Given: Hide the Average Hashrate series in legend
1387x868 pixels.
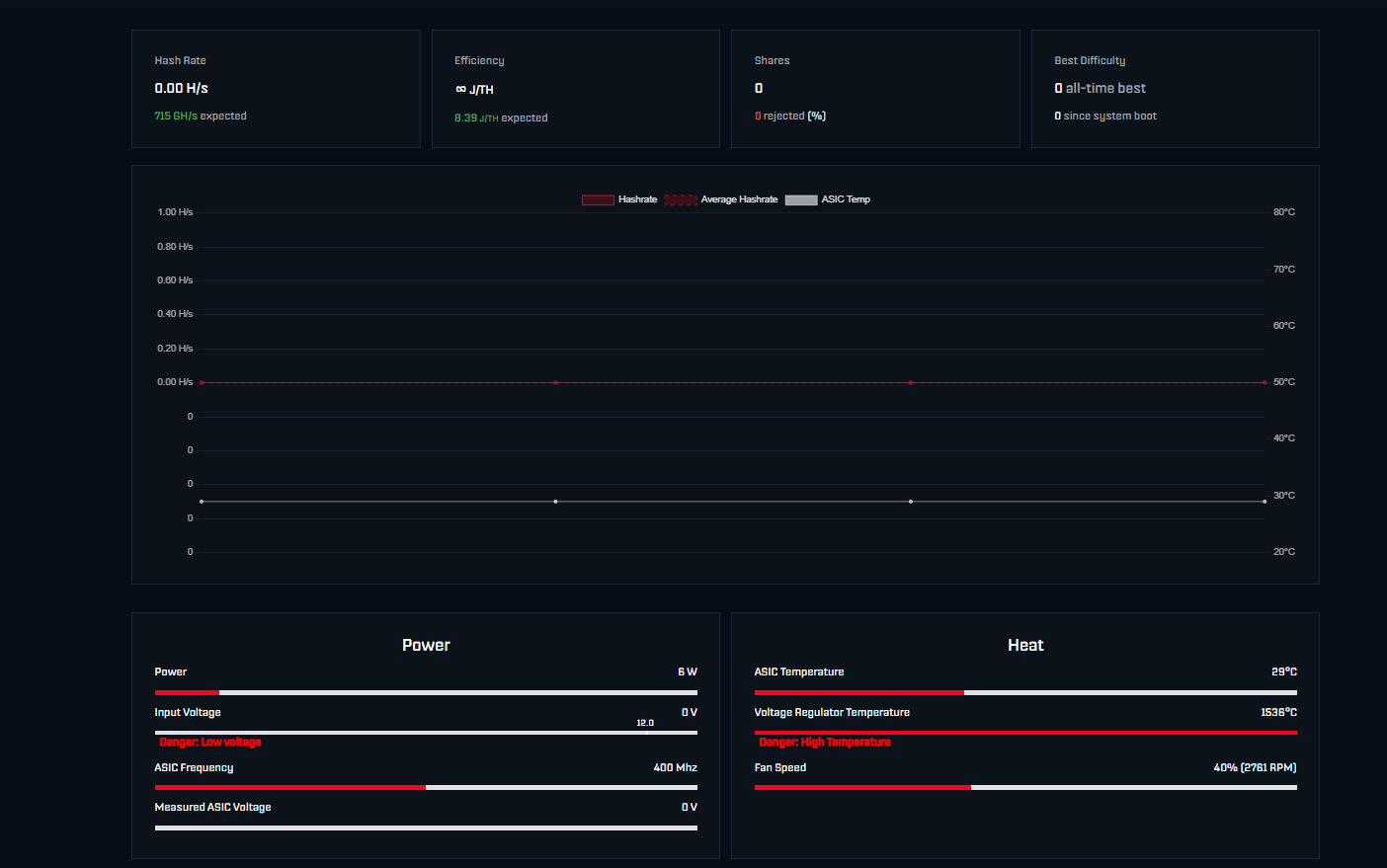Looking at the screenshot, I should [x=681, y=199].
